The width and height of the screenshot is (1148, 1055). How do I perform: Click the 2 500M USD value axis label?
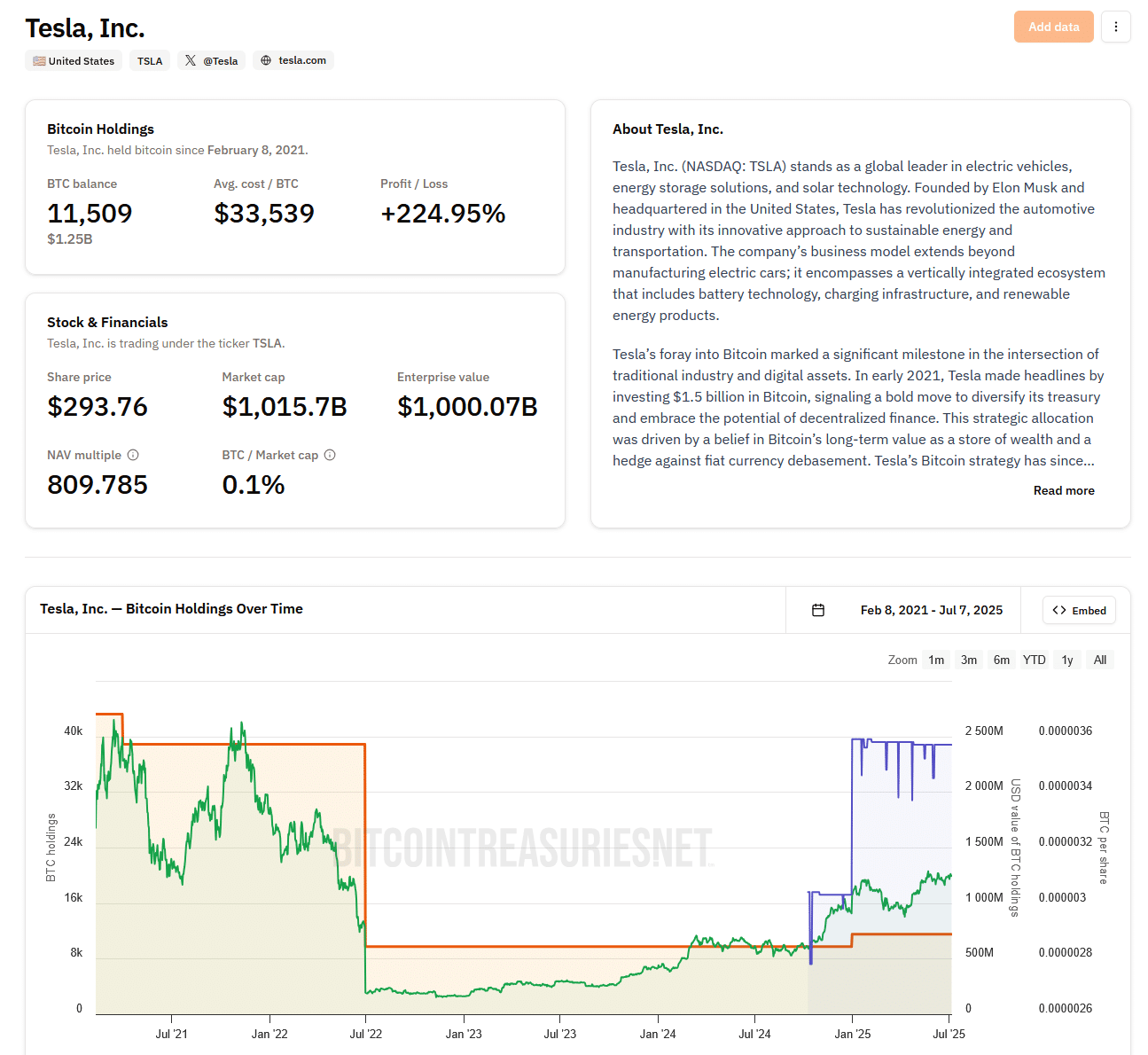[x=984, y=731]
